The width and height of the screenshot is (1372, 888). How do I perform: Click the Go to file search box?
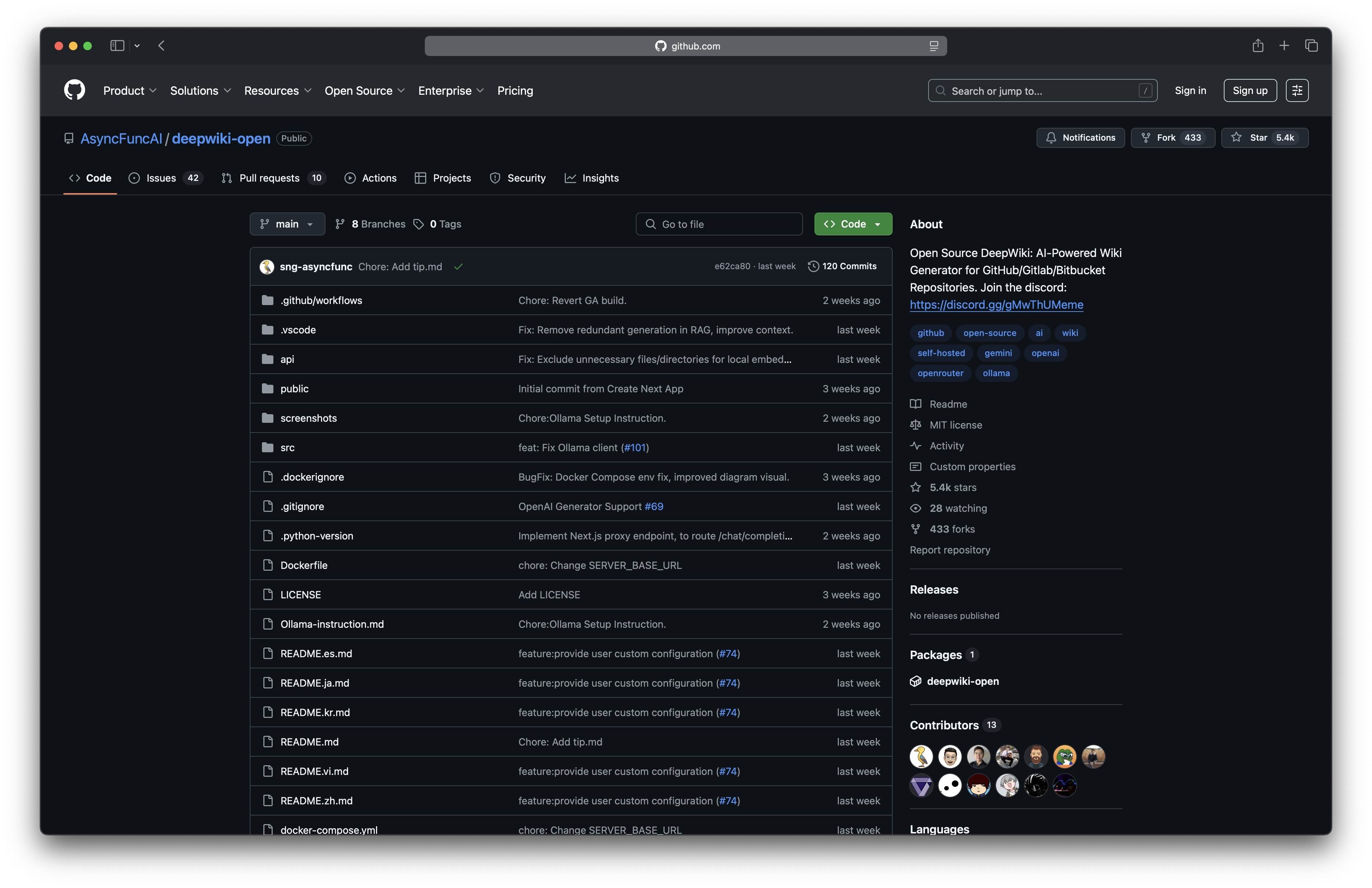click(719, 224)
